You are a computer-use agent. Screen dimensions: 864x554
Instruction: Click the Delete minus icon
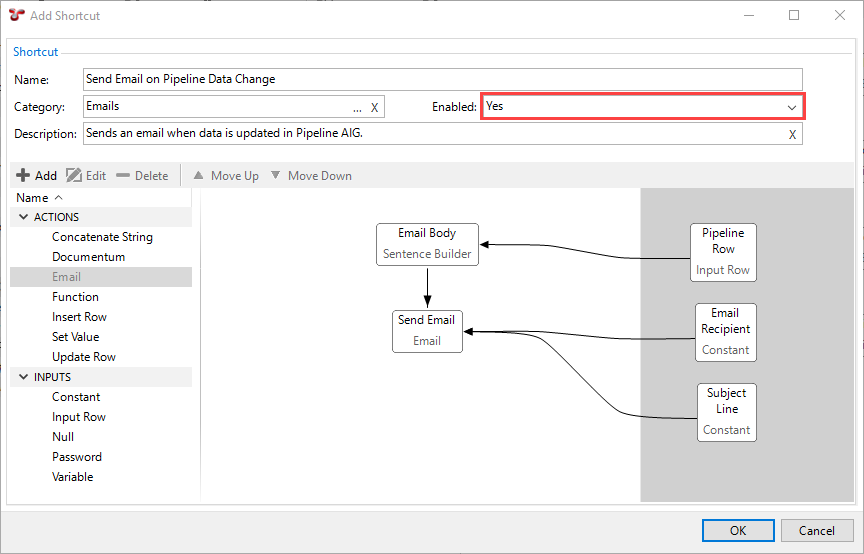click(x=123, y=175)
